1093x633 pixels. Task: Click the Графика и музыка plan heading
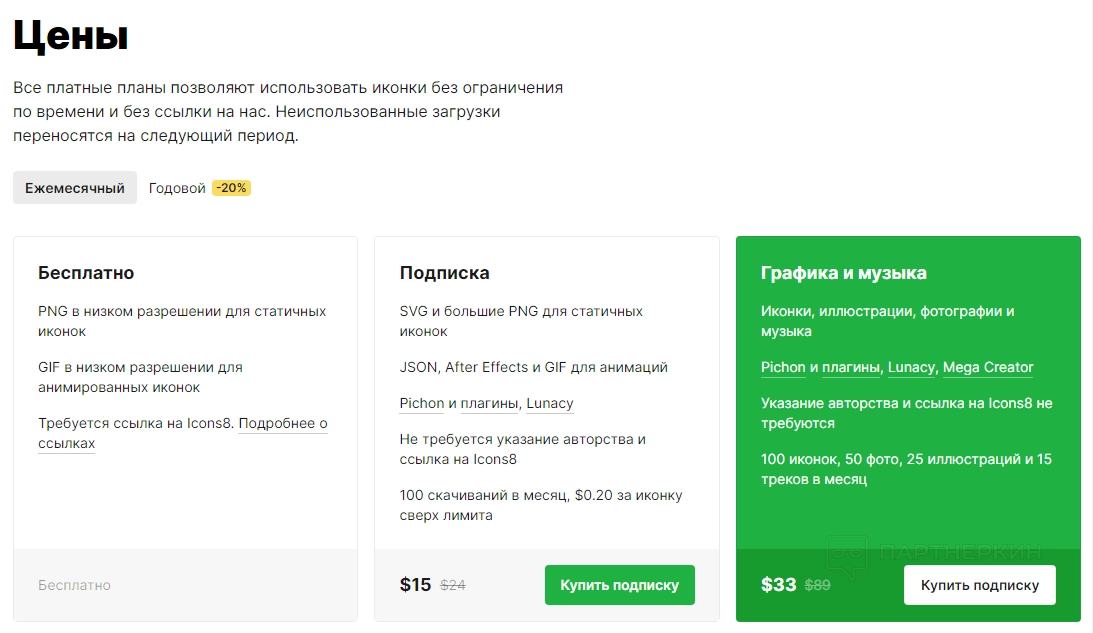[x=843, y=273]
